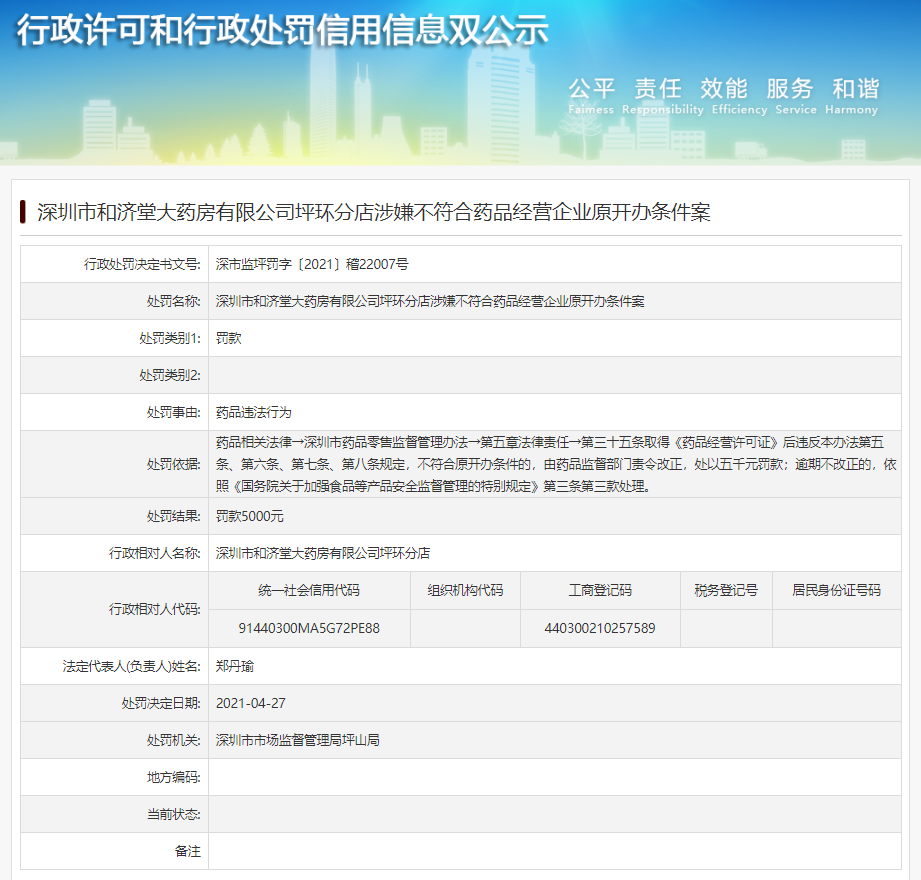Select the name 郑丹瑜
Image resolution: width=921 pixels, height=880 pixels.
(x=235, y=667)
